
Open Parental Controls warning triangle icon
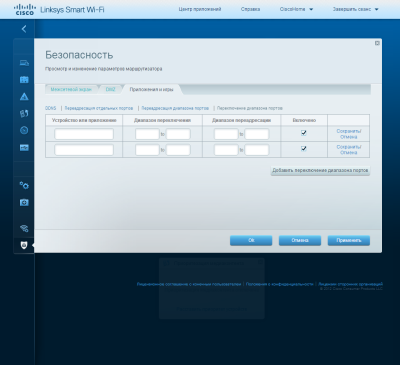tap(24, 97)
